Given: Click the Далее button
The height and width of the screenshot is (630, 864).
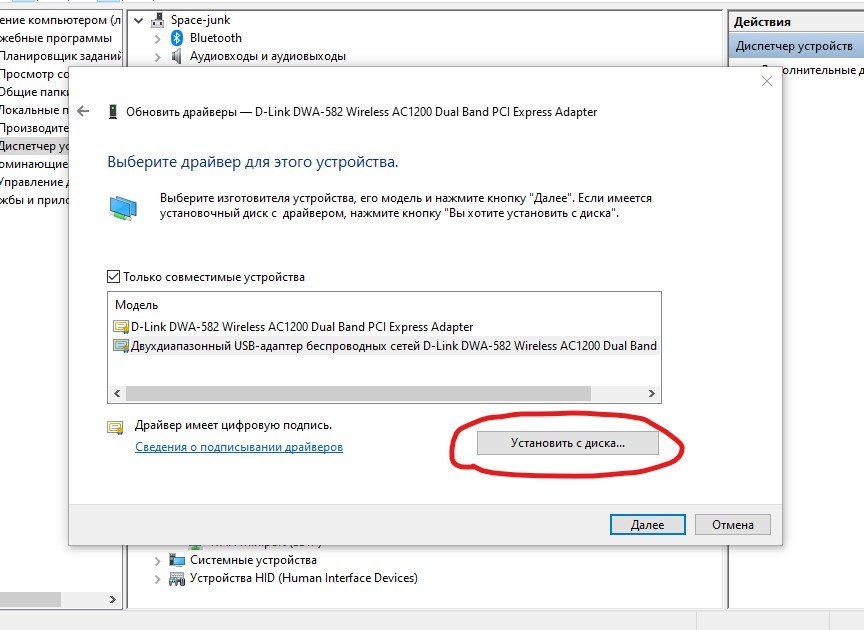Looking at the screenshot, I should 647,525.
